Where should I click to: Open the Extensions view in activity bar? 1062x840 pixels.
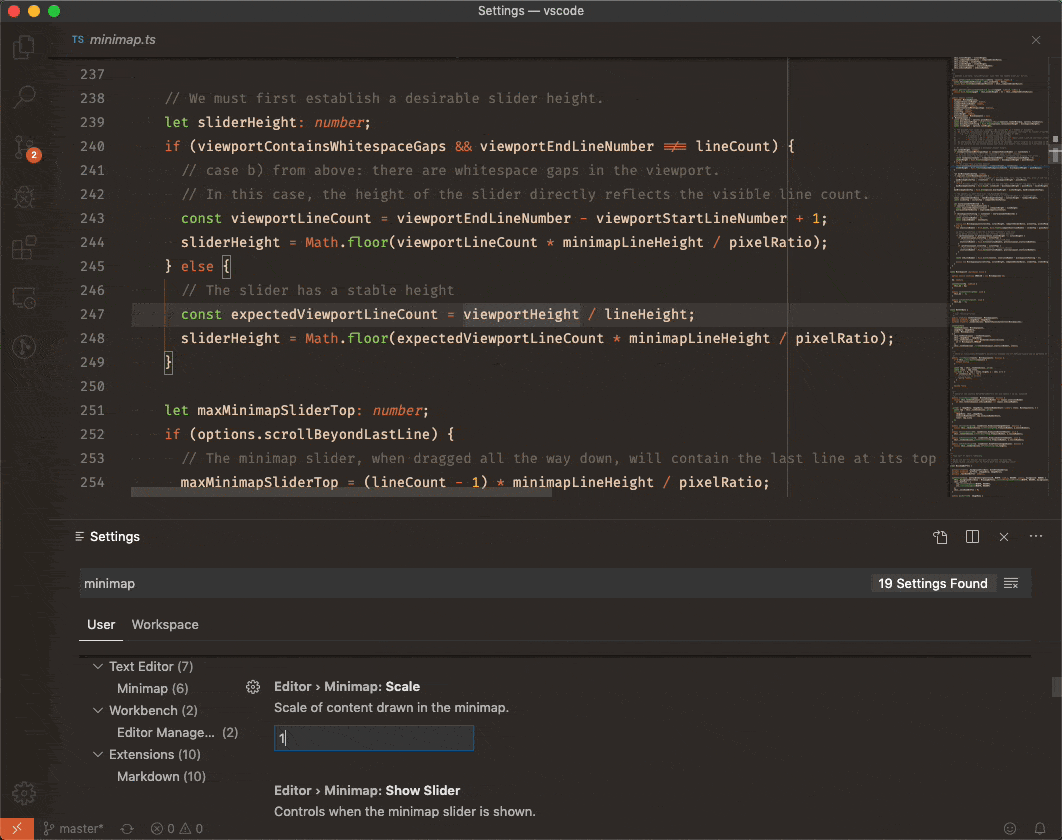[x=24, y=247]
